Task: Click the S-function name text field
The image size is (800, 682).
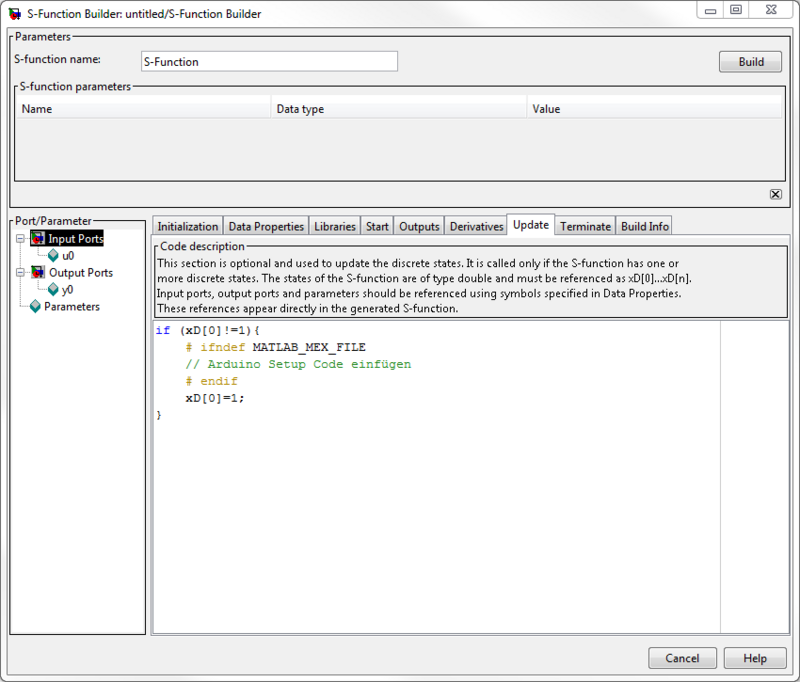Action: point(268,61)
